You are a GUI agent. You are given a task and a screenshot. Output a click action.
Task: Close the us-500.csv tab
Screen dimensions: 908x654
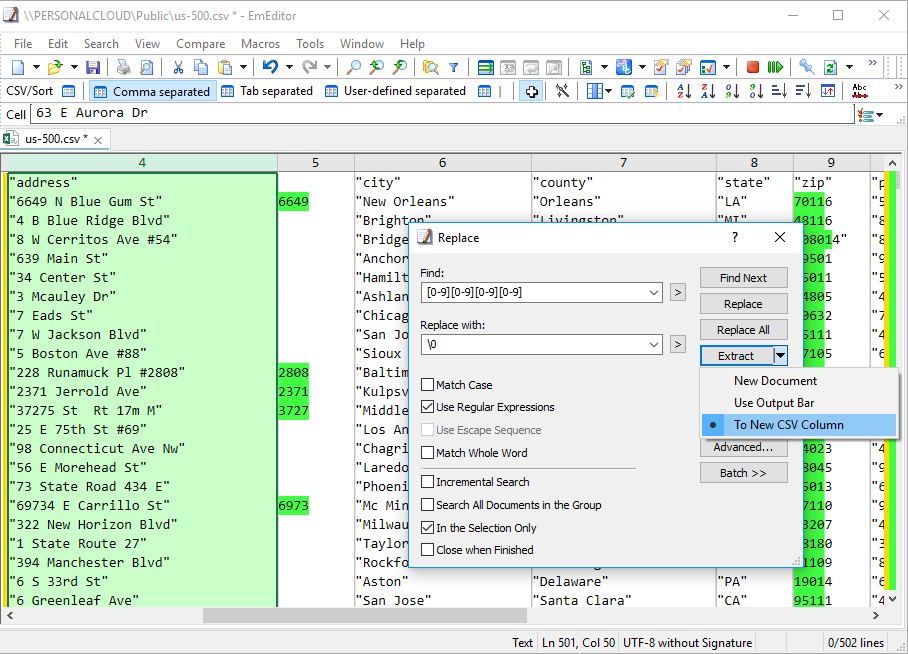pos(98,140)
